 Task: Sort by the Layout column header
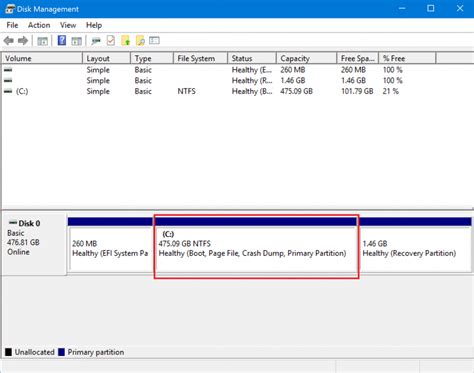(x=106, y=58)
